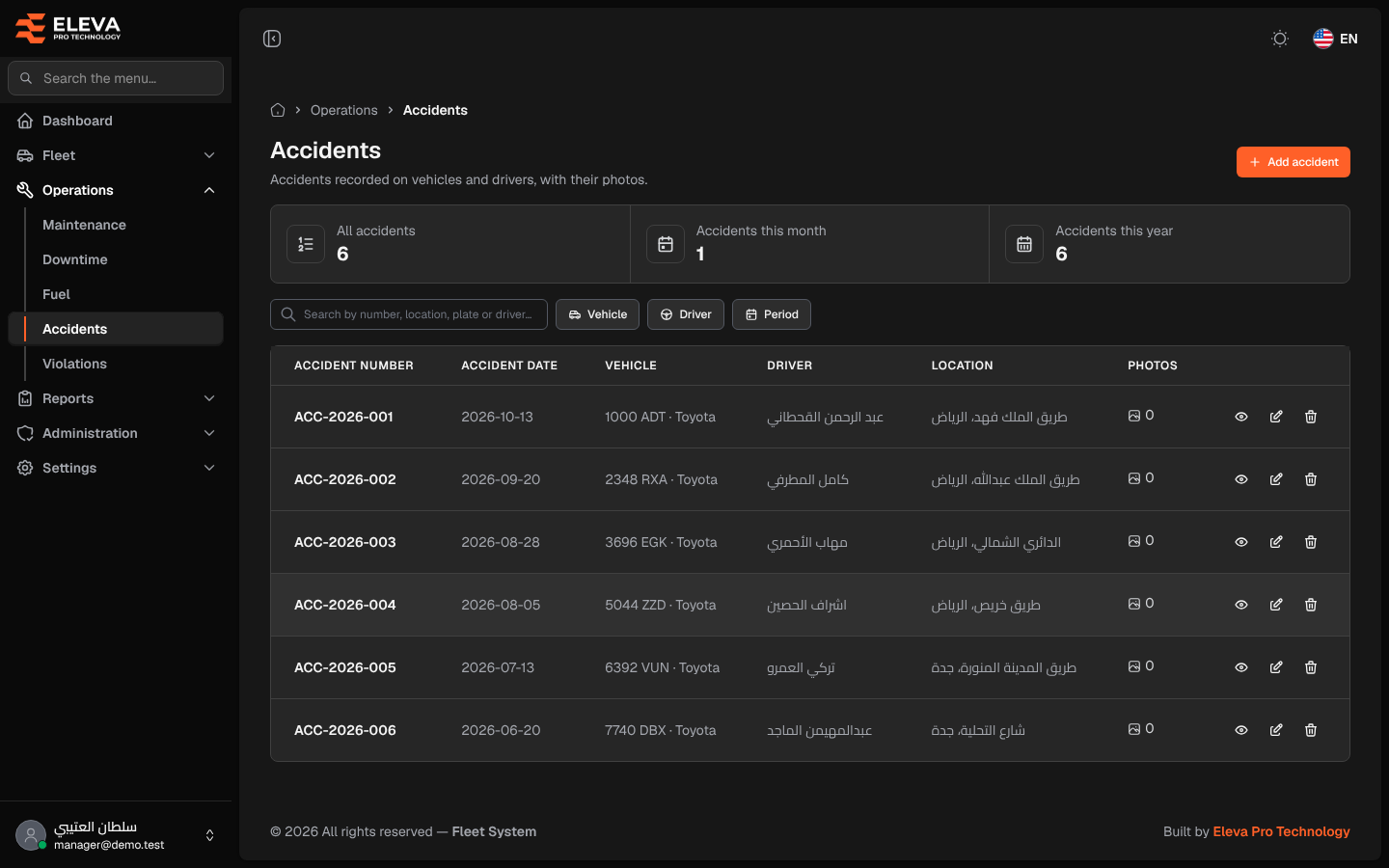The height and width of the screenshot is (868, 1389).
Task: Edit accident ACC-2026-005 with the pencil icon
Action: tap(1276, 667)
